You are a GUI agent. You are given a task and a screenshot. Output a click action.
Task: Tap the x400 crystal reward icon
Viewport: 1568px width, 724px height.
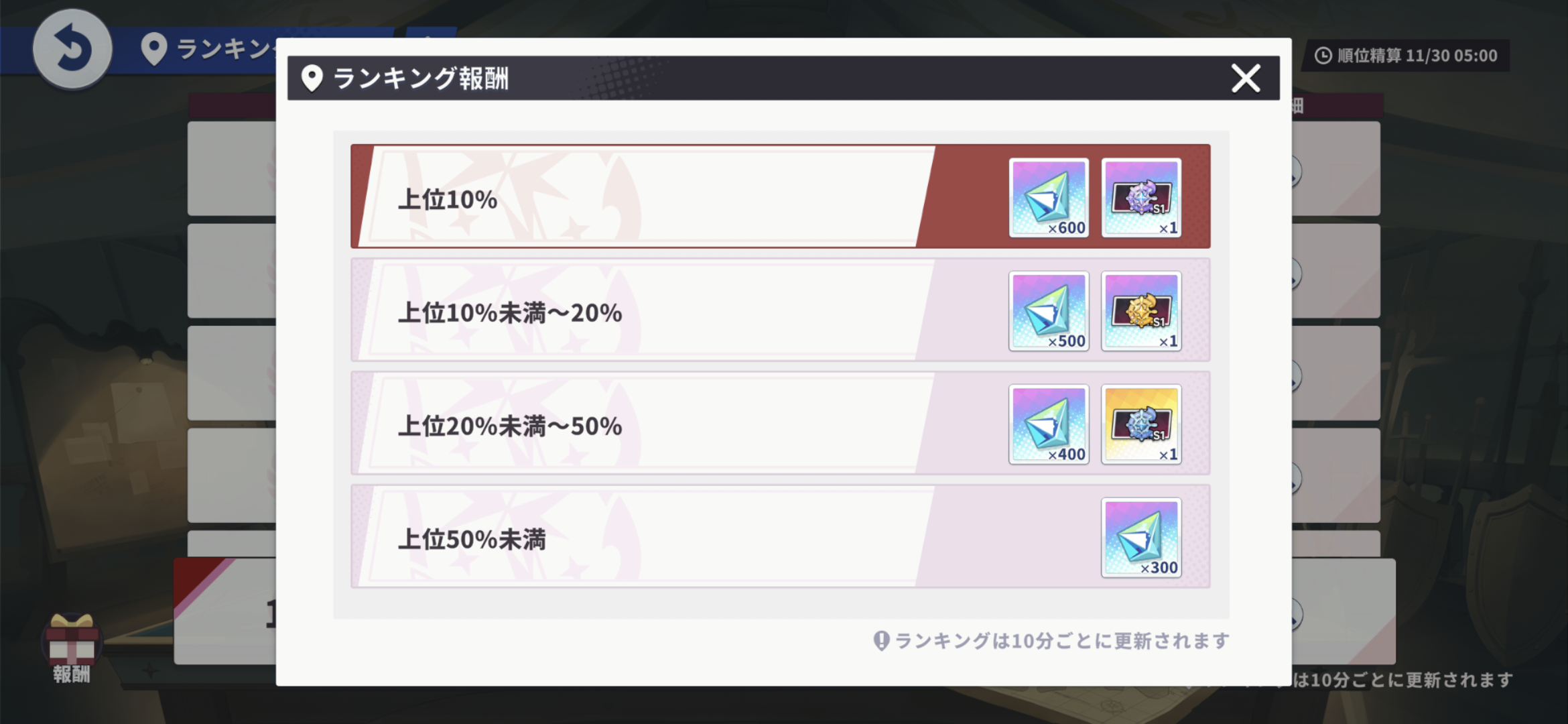(1049, 424)
